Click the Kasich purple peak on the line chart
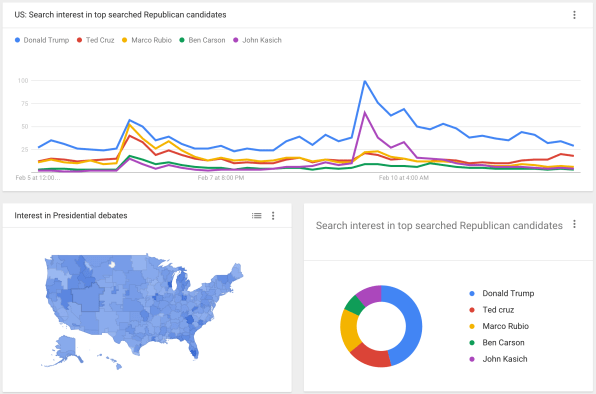Image resolution: width=596 pixels, height=394 pixels. [x=365, y=112]
